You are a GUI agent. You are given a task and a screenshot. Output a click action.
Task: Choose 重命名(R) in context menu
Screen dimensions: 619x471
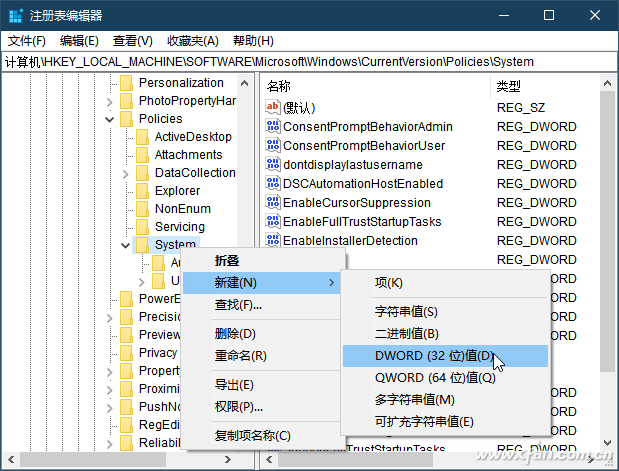pyautogui.click(x=262, y=356)
